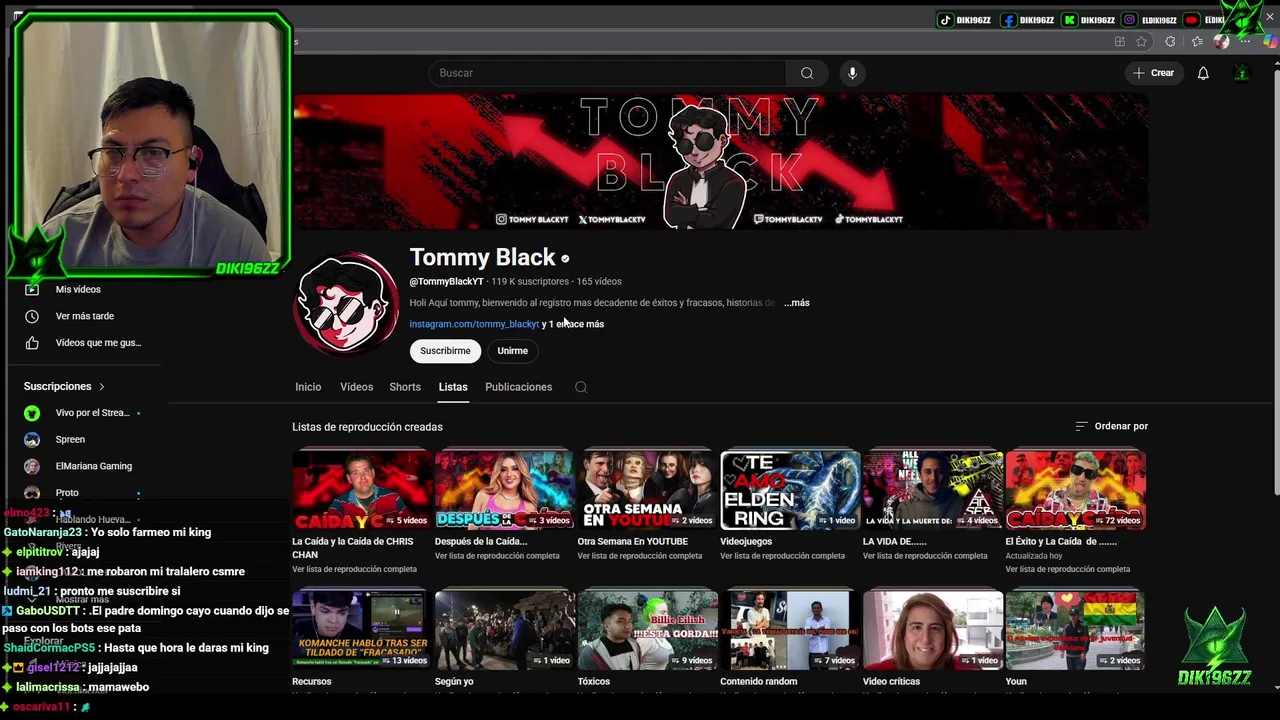Open the notifications bell
This screenshot has width=1280, height=720.
tap(1203, 73)
